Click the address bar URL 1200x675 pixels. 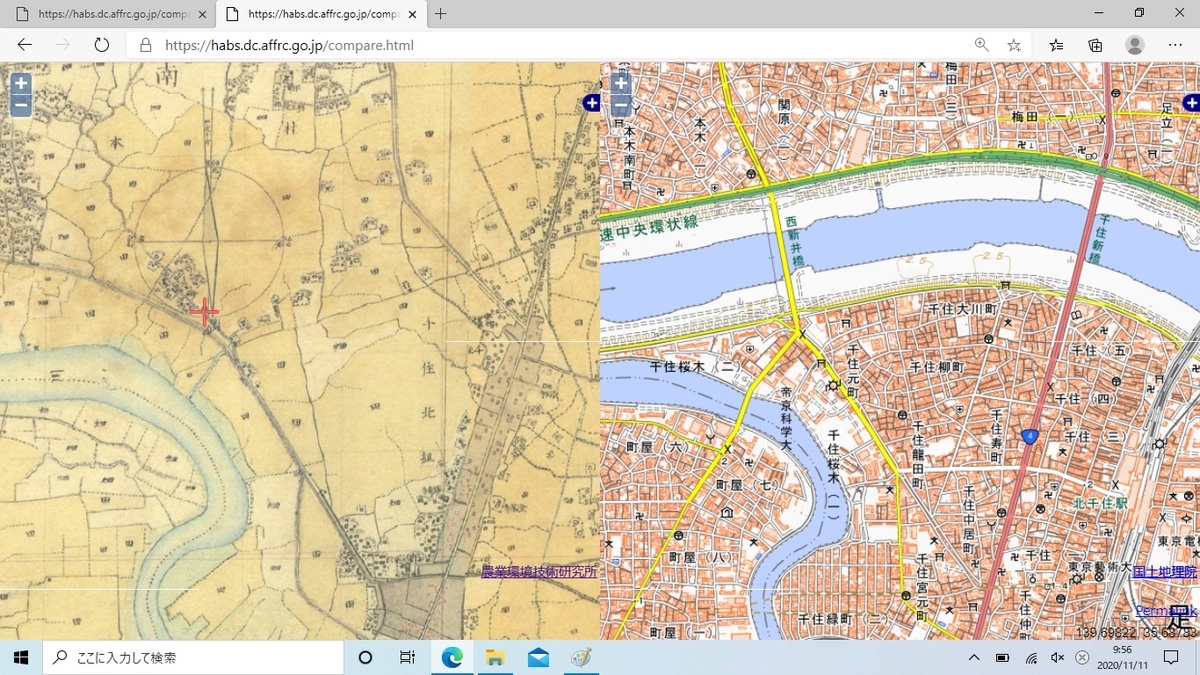289,45
